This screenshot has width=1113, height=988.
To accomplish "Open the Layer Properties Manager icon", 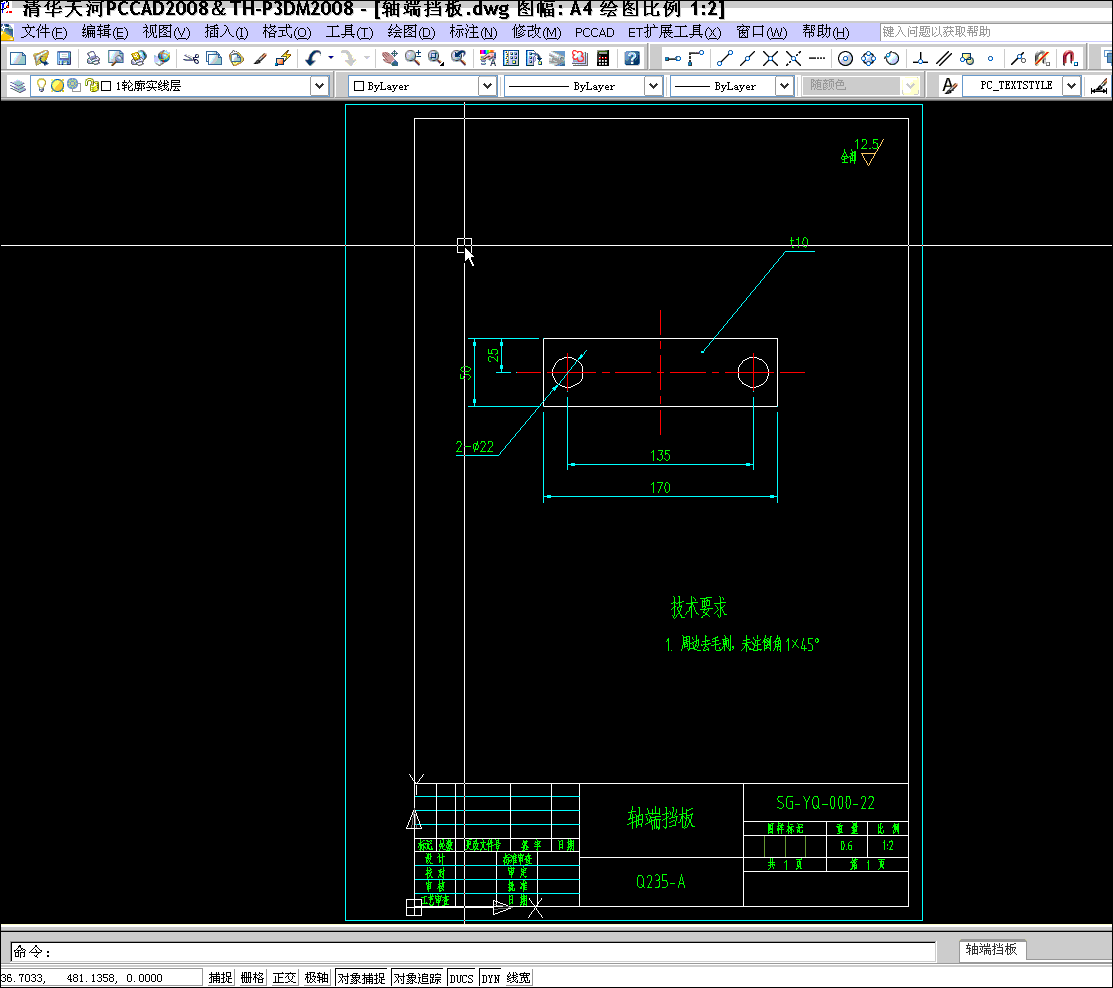I will coord(18,86).
